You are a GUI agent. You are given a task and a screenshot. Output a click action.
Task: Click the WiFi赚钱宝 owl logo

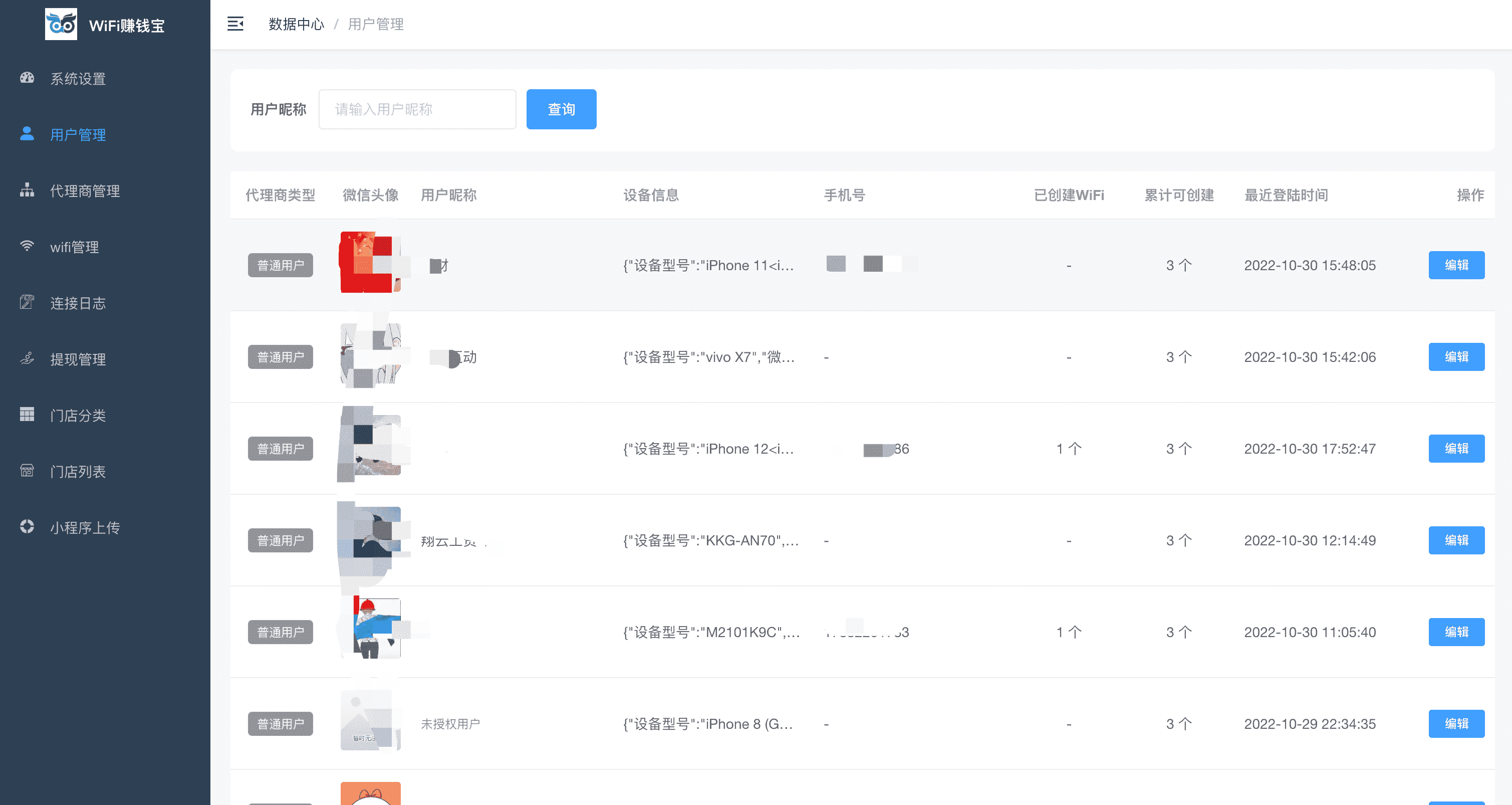[61, 24]
